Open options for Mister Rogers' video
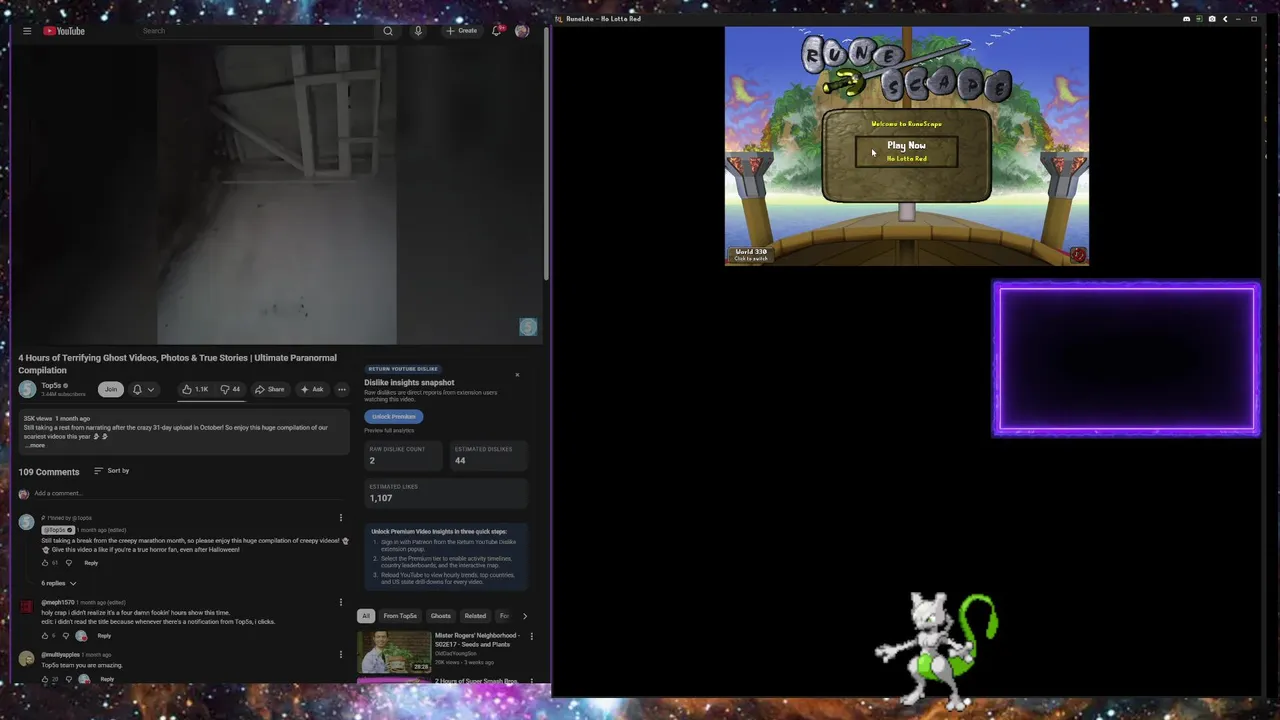The image size is (1280, 720). tap(531, 636)
